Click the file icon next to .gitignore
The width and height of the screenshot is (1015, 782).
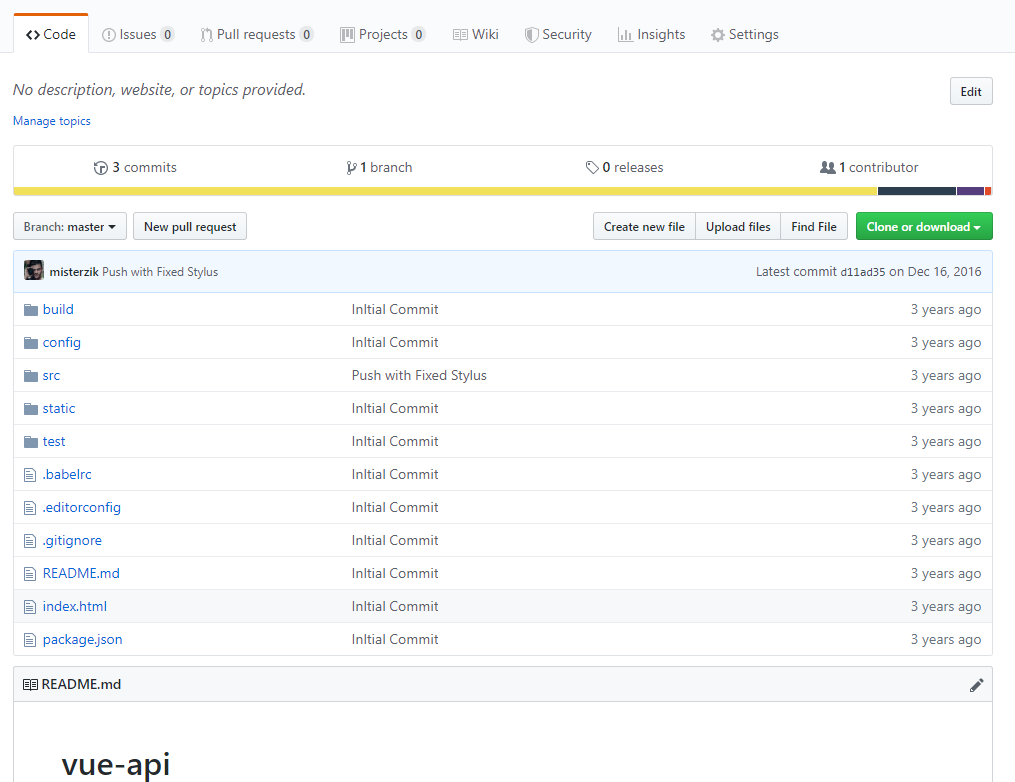click(30, 541)
